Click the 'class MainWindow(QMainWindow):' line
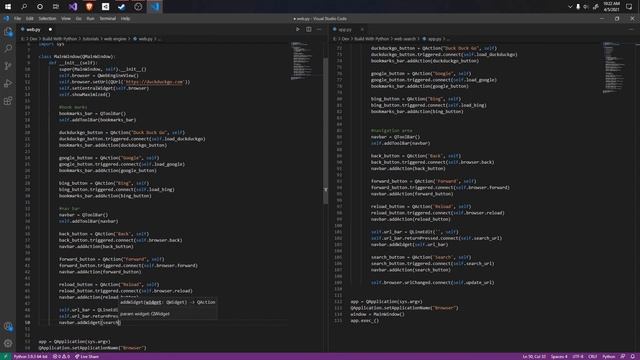The image size is (640, 360). tap(77, 56)
